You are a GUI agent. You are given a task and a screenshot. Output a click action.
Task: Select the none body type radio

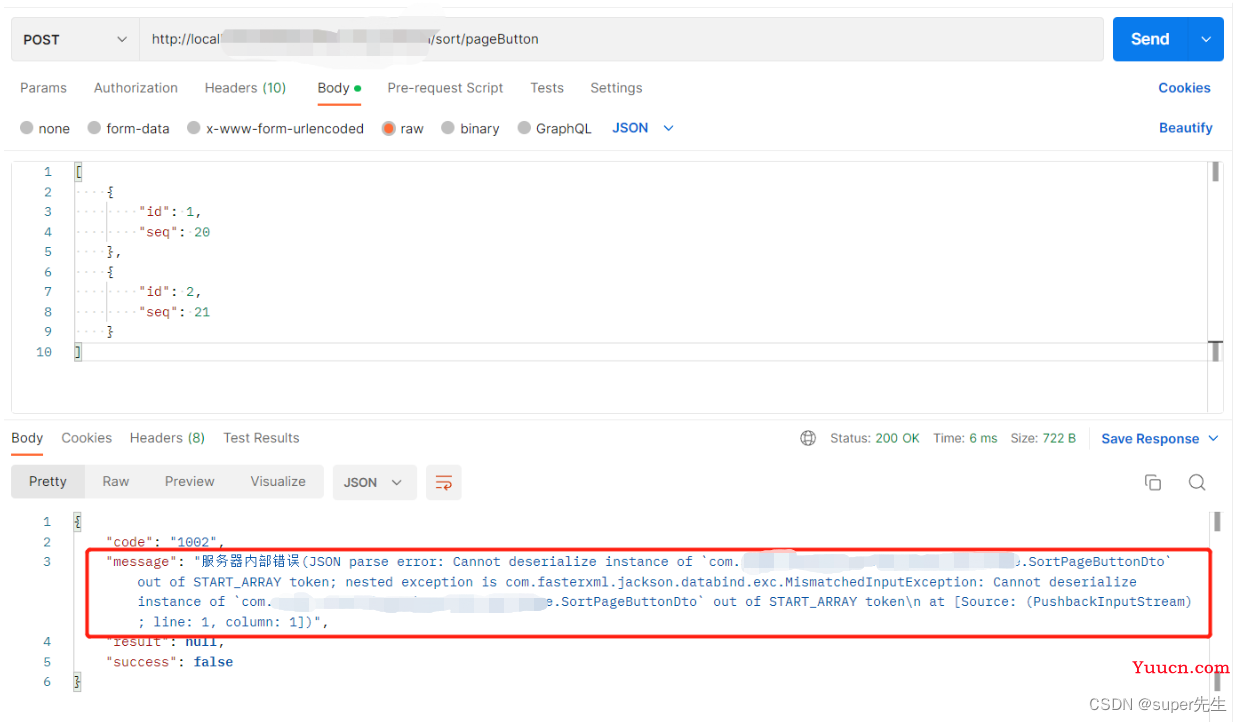27,128
